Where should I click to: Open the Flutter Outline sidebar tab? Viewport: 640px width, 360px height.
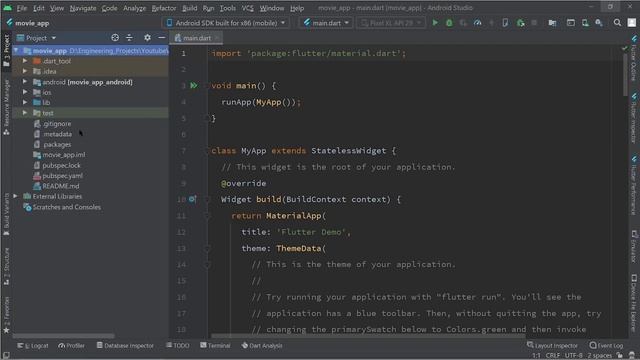[x=634, y=58]
